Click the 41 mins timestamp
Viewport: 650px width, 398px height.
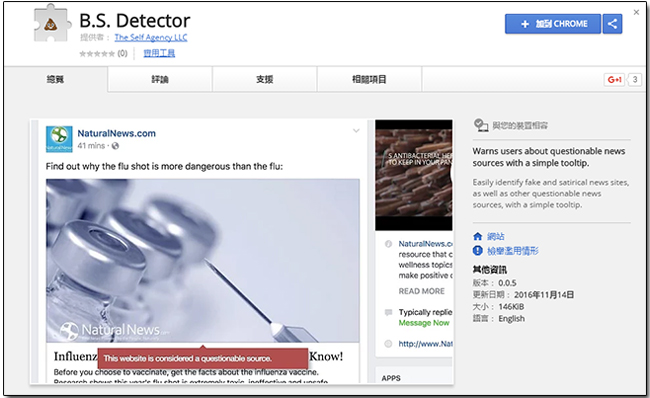(x=91, y=146)
